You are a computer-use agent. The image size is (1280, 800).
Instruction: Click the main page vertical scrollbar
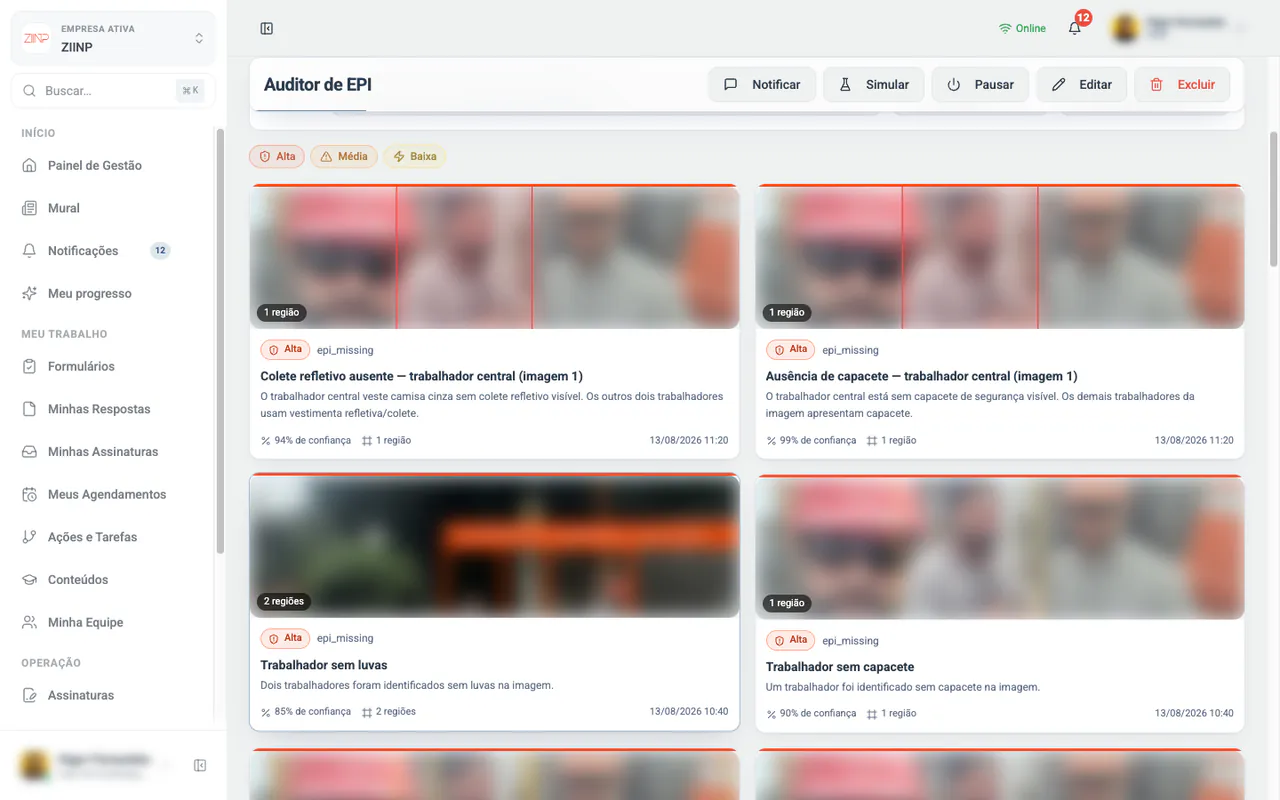(x=1274, y=198)
